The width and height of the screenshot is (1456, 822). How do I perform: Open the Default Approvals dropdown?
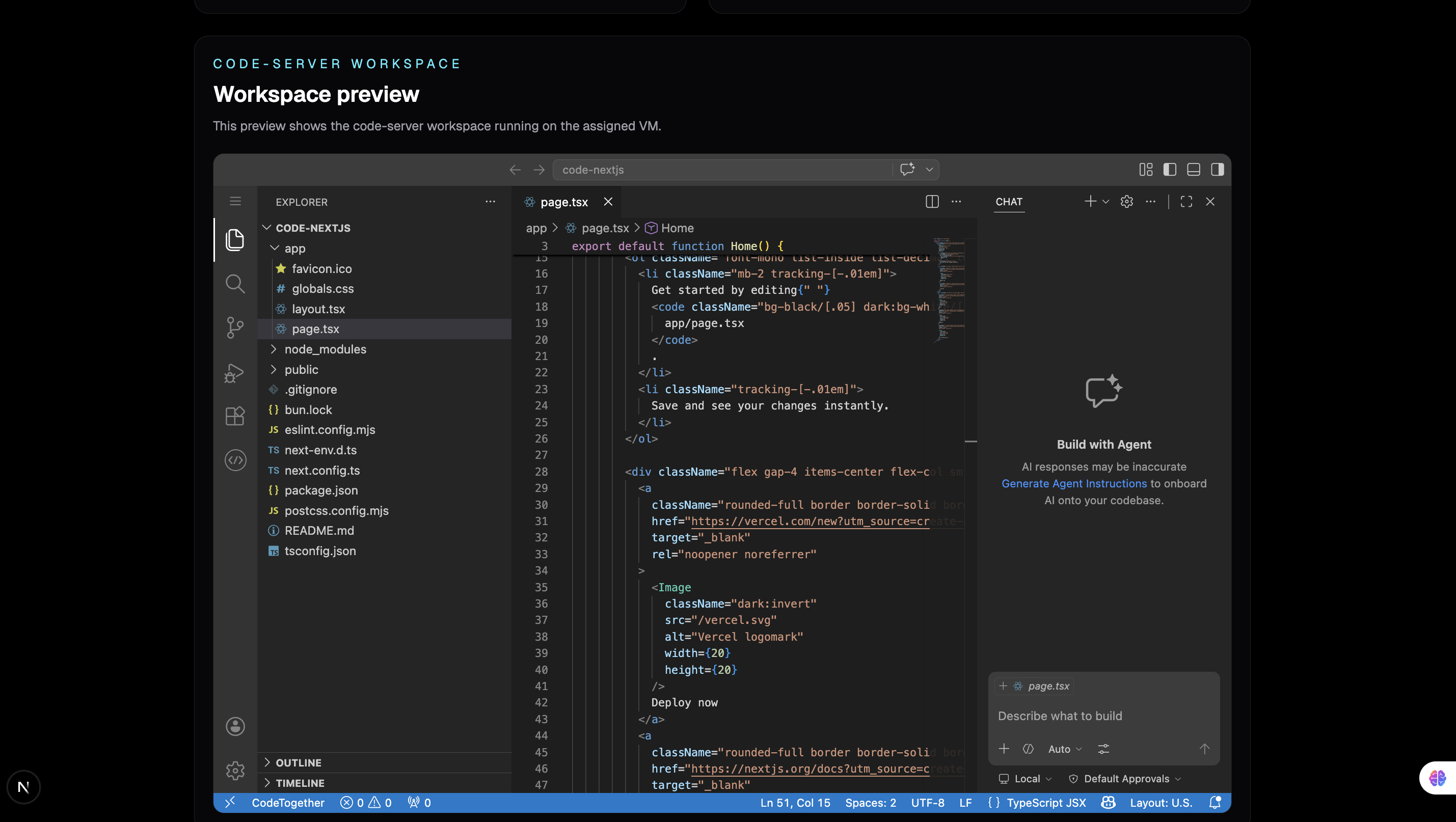tap(1125, 779)
